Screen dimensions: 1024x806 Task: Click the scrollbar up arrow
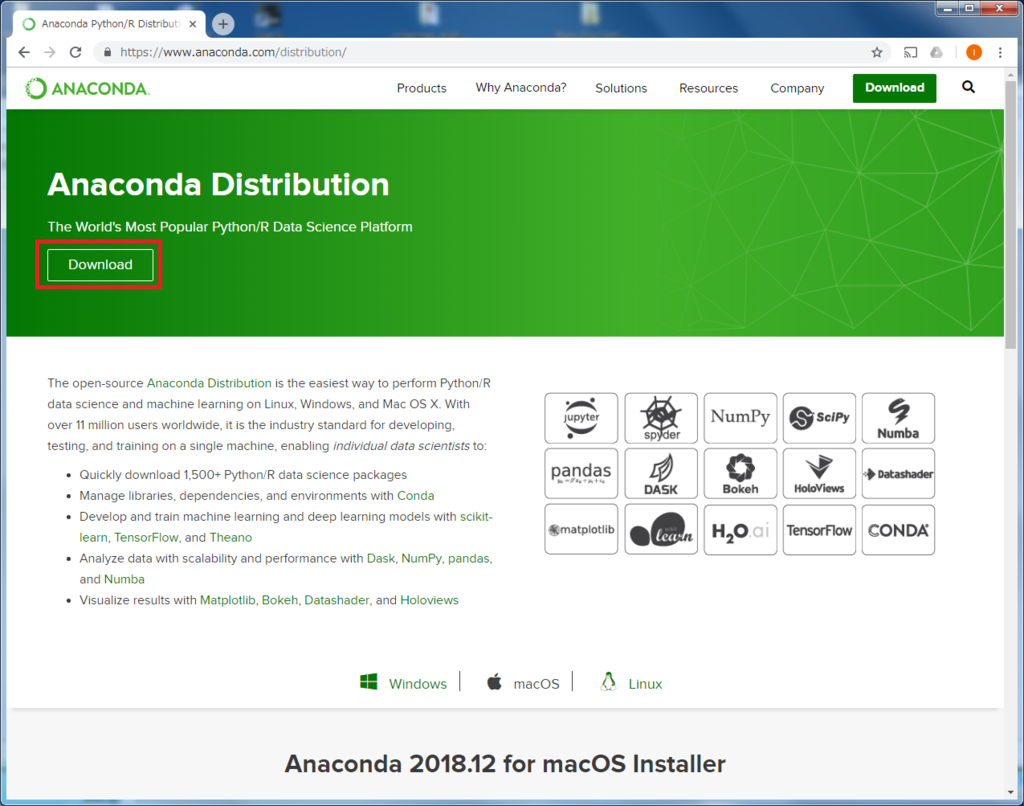point(1011,75)
